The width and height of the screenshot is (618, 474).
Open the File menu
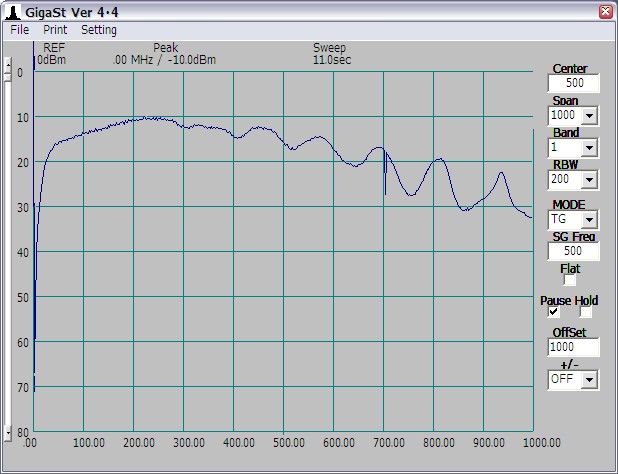tap(19, 30)
